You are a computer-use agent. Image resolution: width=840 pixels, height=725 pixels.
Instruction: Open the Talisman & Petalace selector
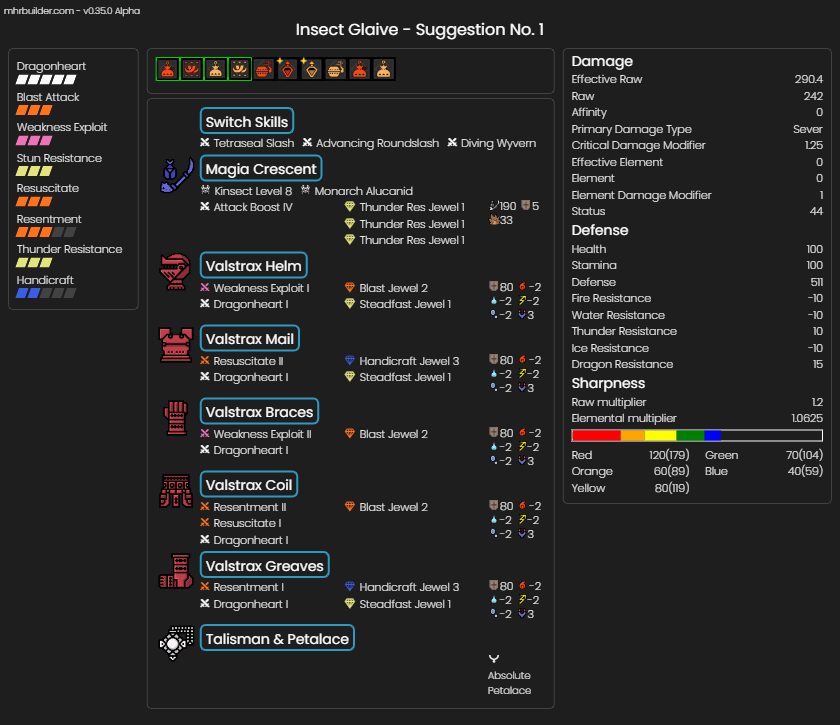(x=277, y=638)
